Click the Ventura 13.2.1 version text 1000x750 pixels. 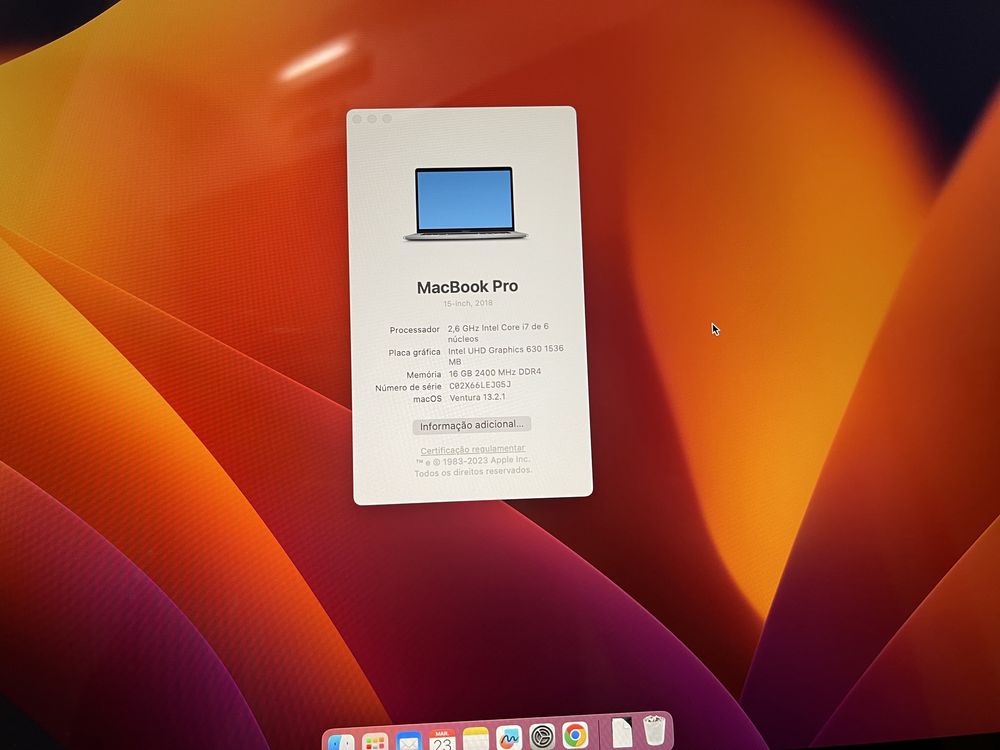pos(478,397)
